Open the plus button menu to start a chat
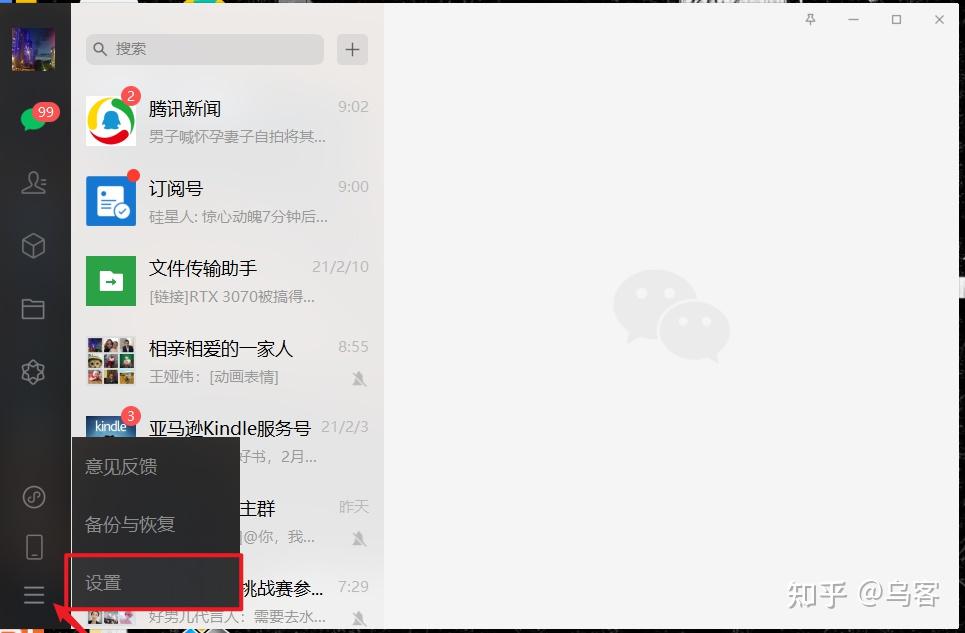965x633 pixels. pyautogui.click(x=352, y=48)
